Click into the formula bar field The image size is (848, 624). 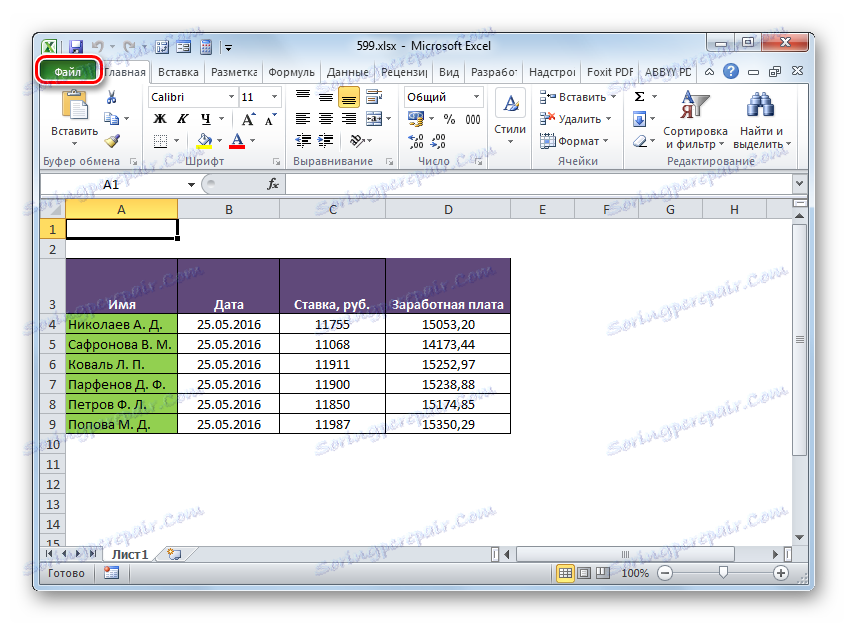(x=539, y=184)
